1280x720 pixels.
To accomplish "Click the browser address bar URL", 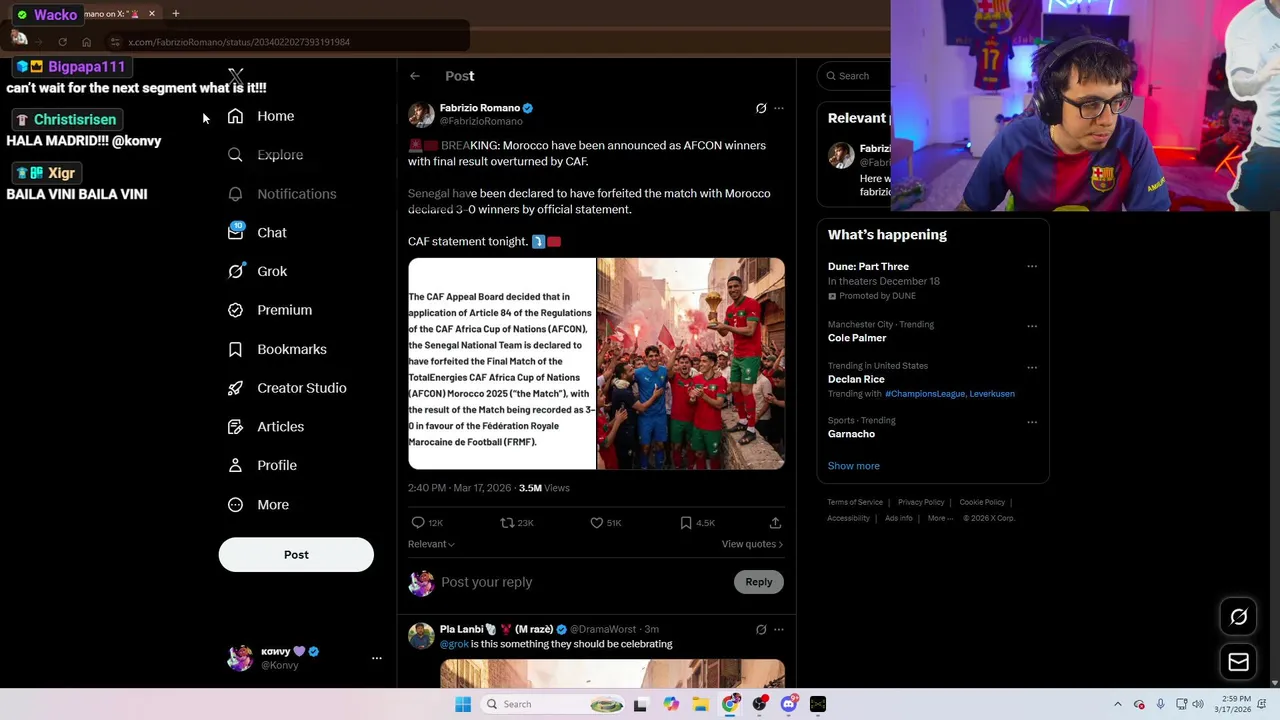I will [x=239, y=42].
